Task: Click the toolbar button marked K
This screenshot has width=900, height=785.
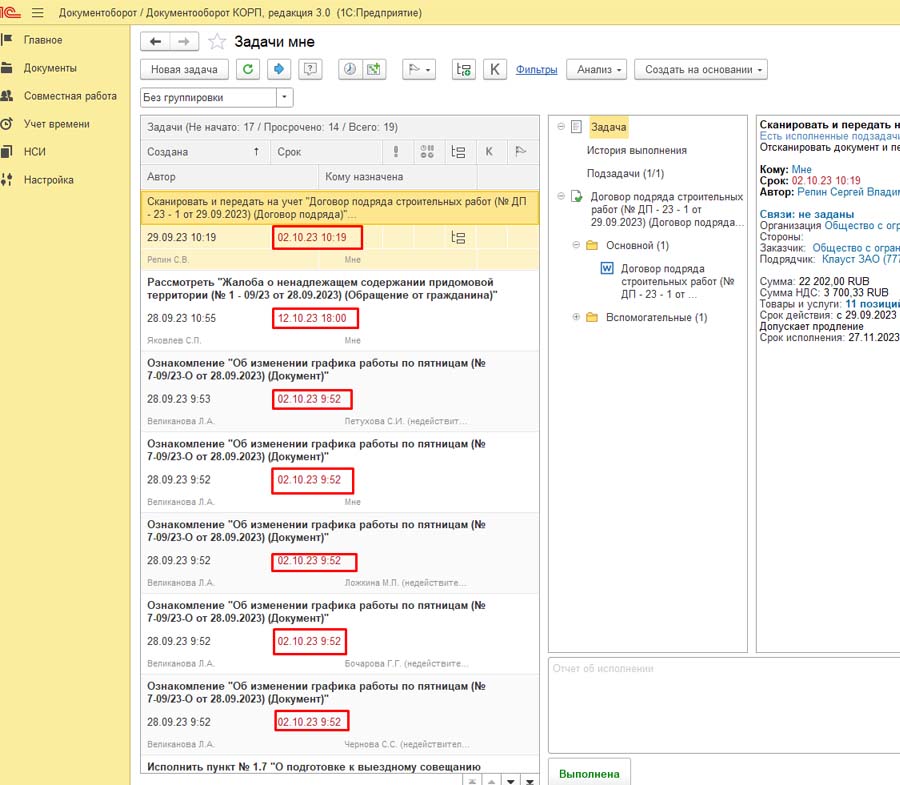Action: pyautogui.click(x=494, y=69)
